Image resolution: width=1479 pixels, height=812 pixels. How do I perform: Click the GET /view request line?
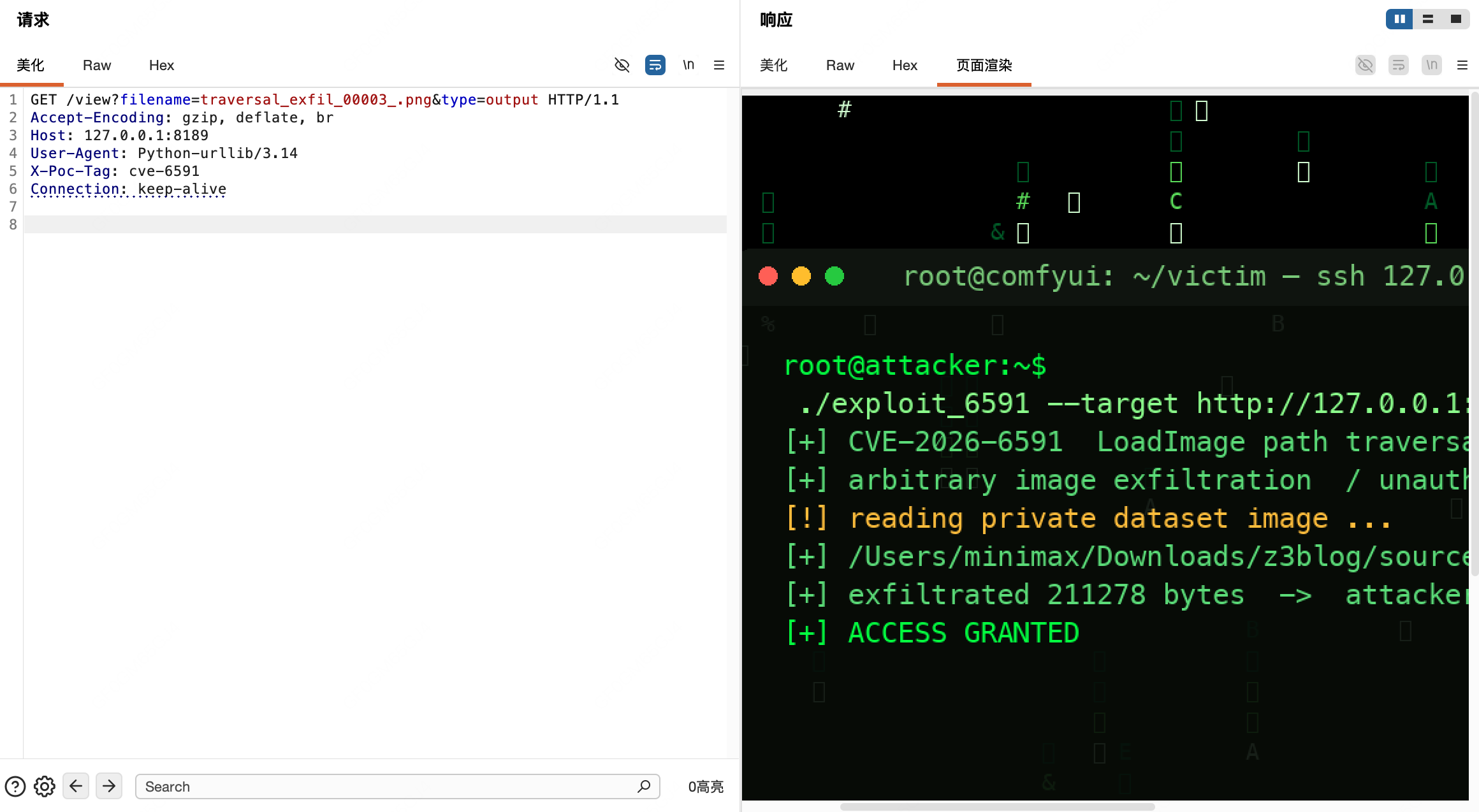tap(324, 99)
